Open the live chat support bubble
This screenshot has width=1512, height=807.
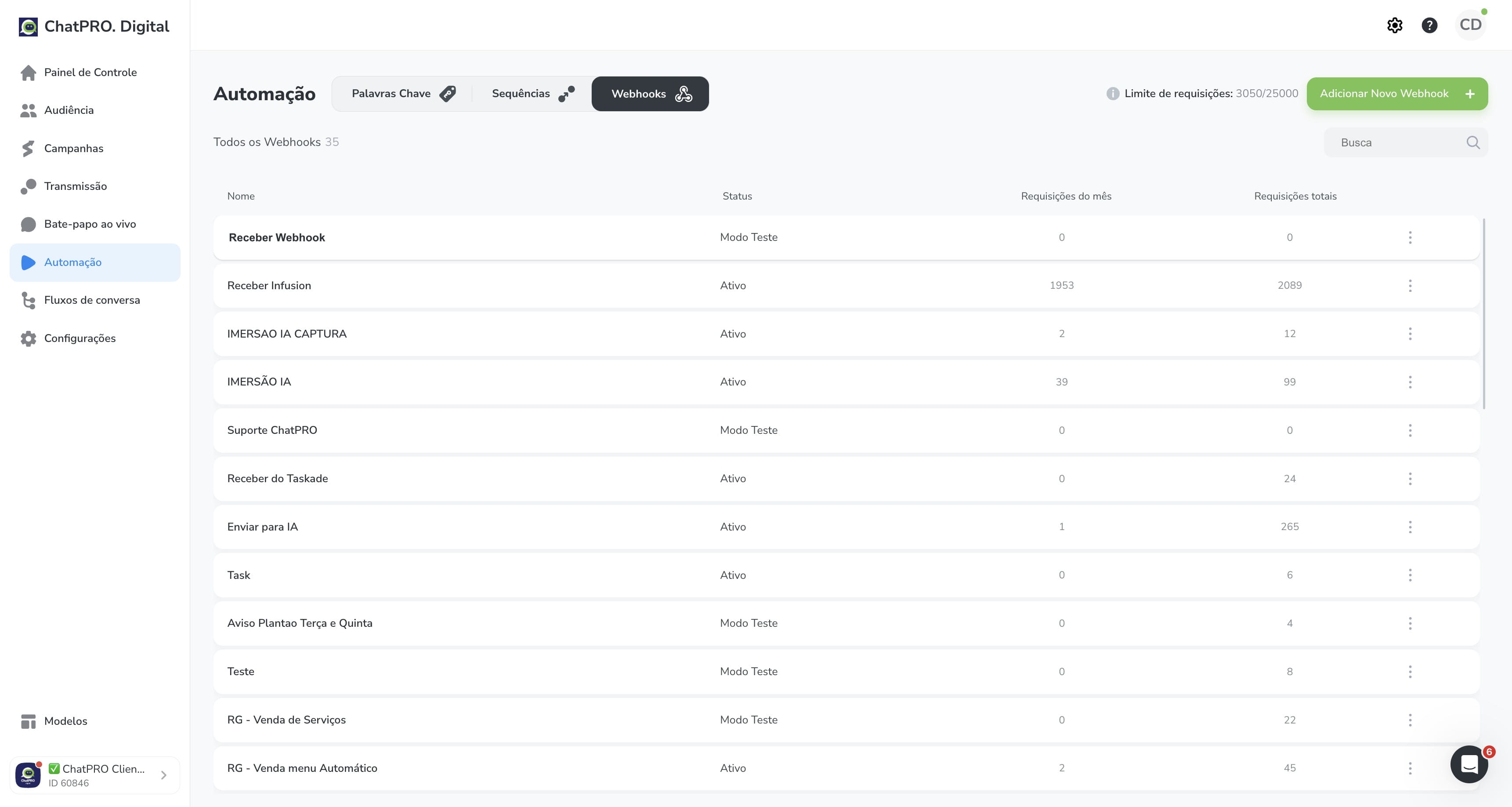coord(1469,764)
